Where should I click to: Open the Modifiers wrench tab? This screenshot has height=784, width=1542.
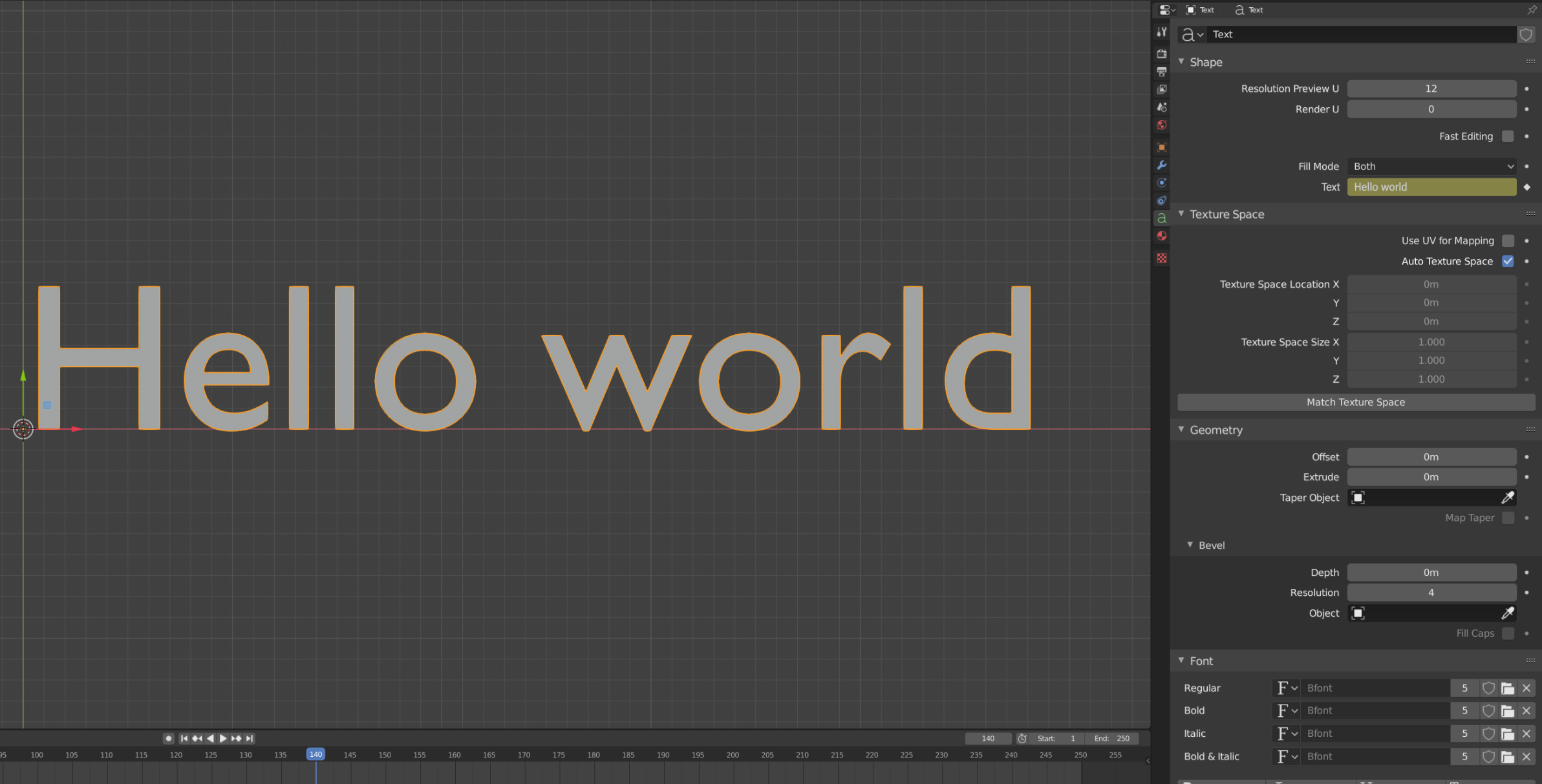tap(1162, 165)
